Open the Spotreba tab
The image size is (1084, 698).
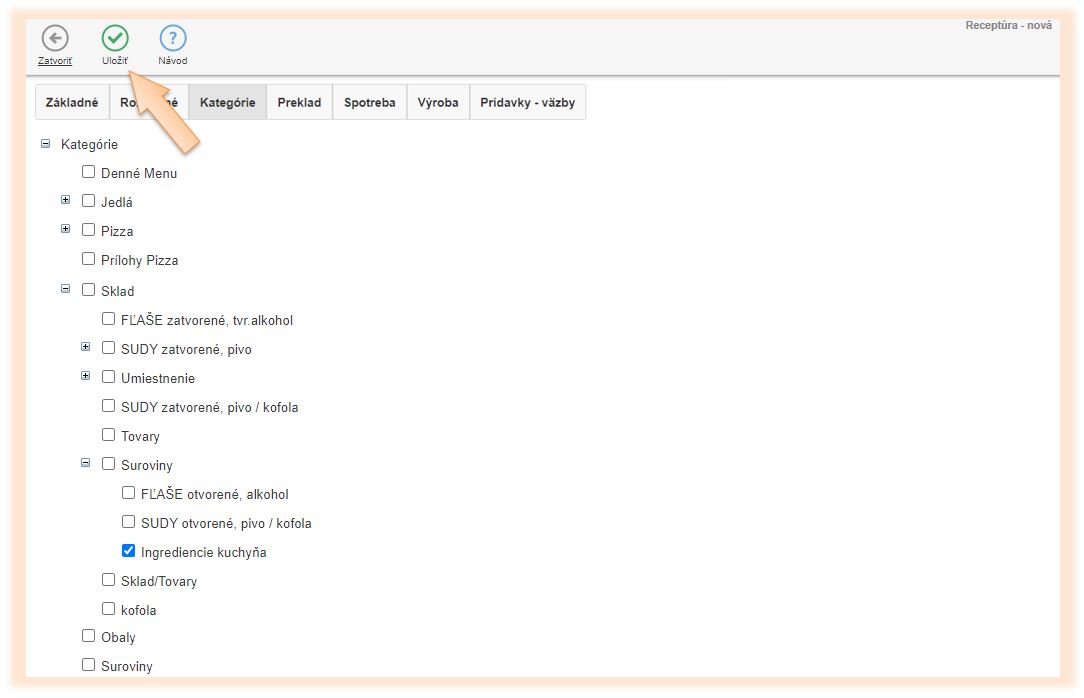click(369, 102)
